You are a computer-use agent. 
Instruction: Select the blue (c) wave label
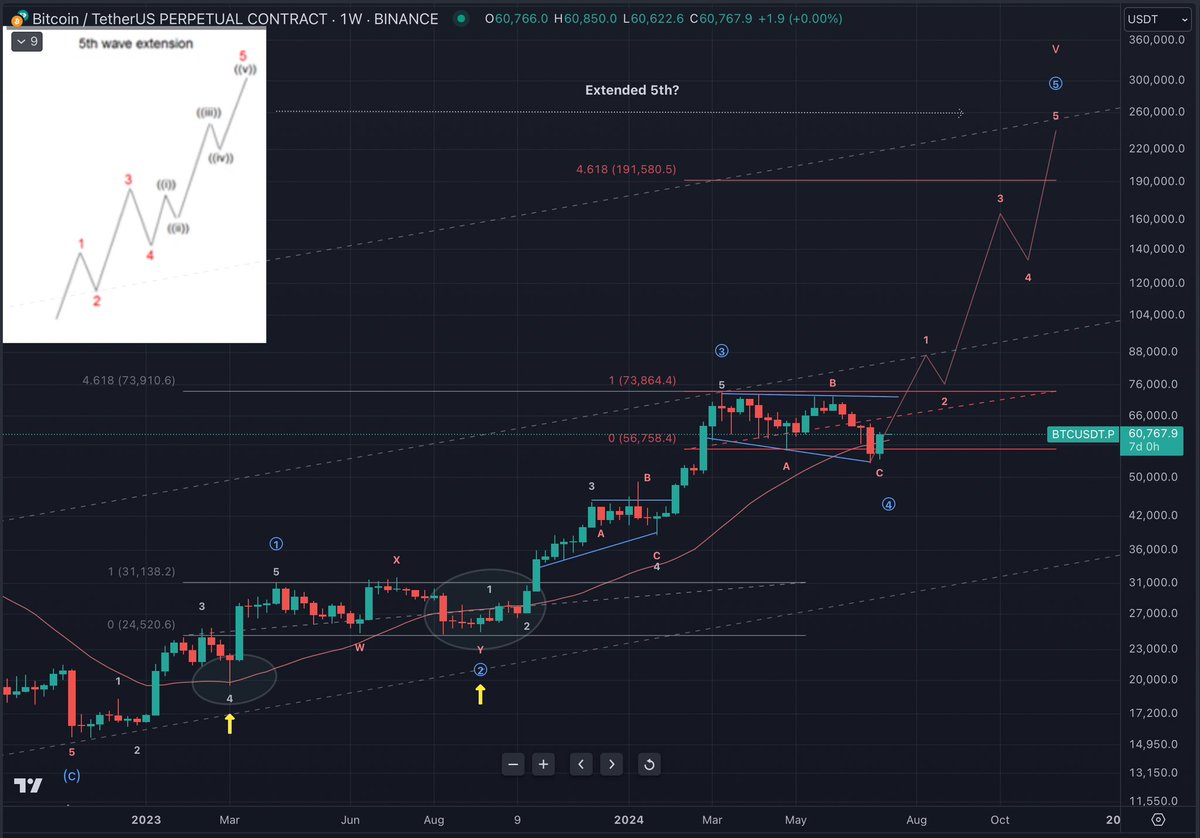(71, 775)
